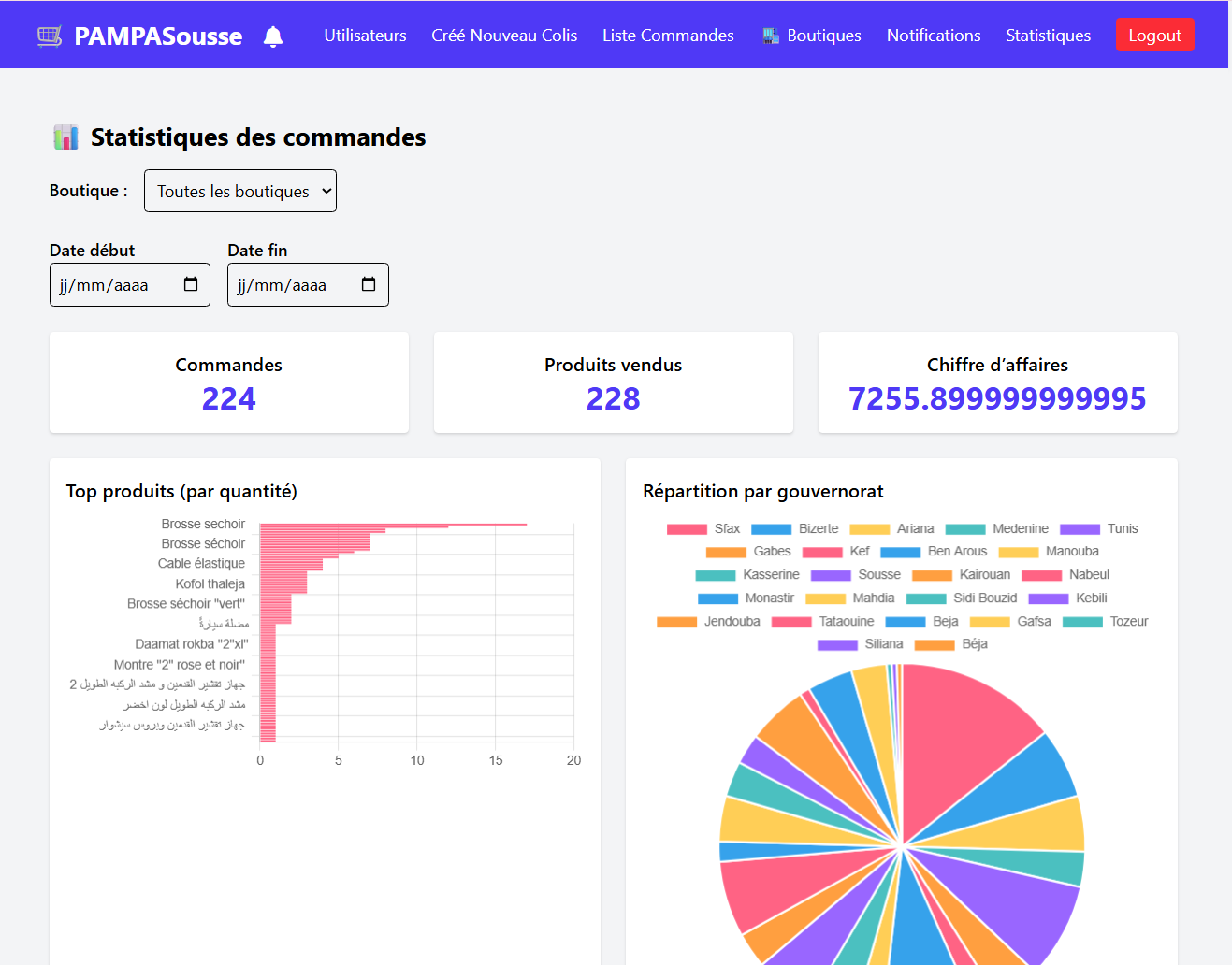The height and width of the screenshot is (965, 1232).
Task: Toggle the Gabes legend entry
Action: [748, 552]
